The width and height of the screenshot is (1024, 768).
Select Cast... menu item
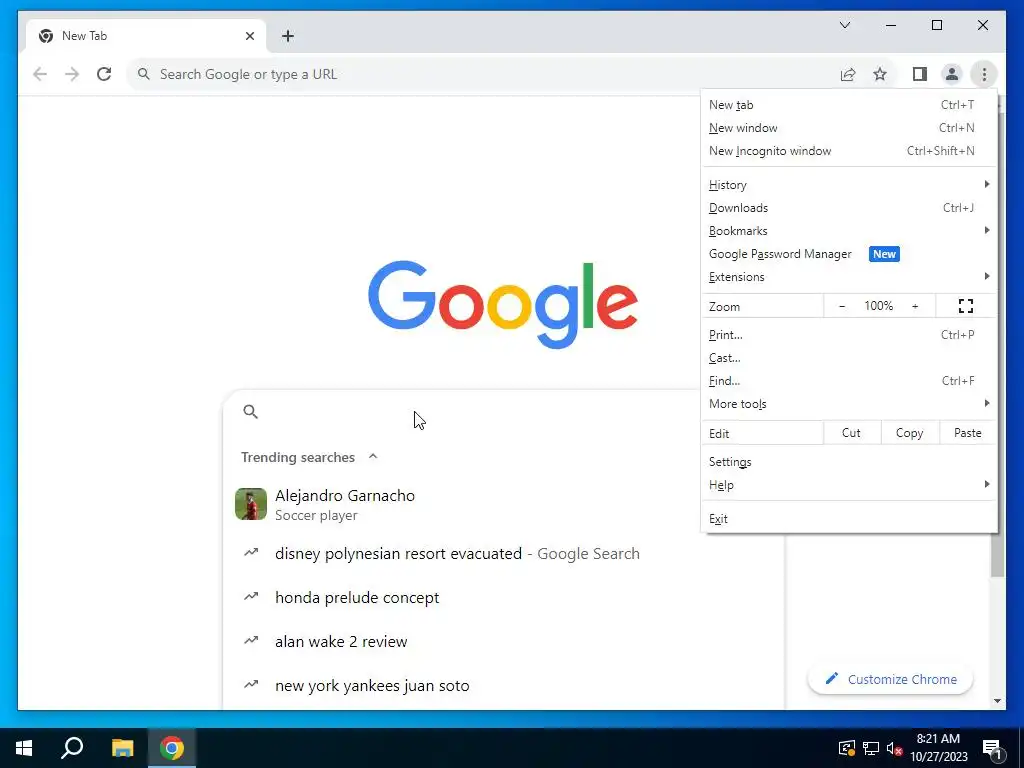[x=849, y=358]
